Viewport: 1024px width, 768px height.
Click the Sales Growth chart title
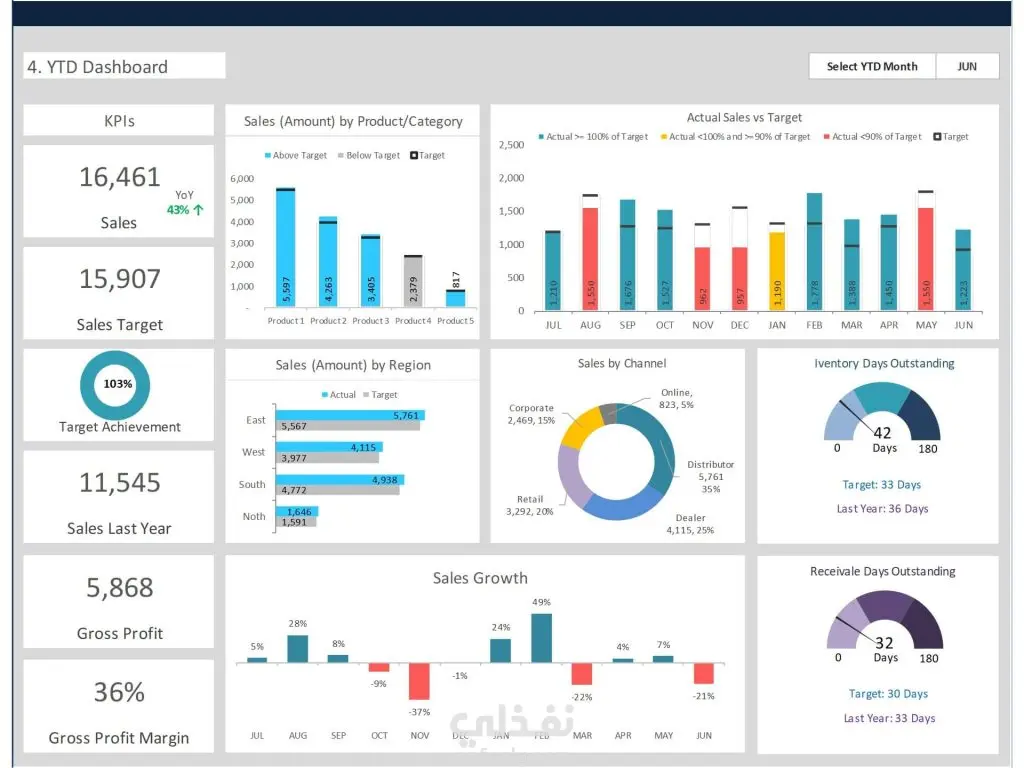[x=480, y=578]
